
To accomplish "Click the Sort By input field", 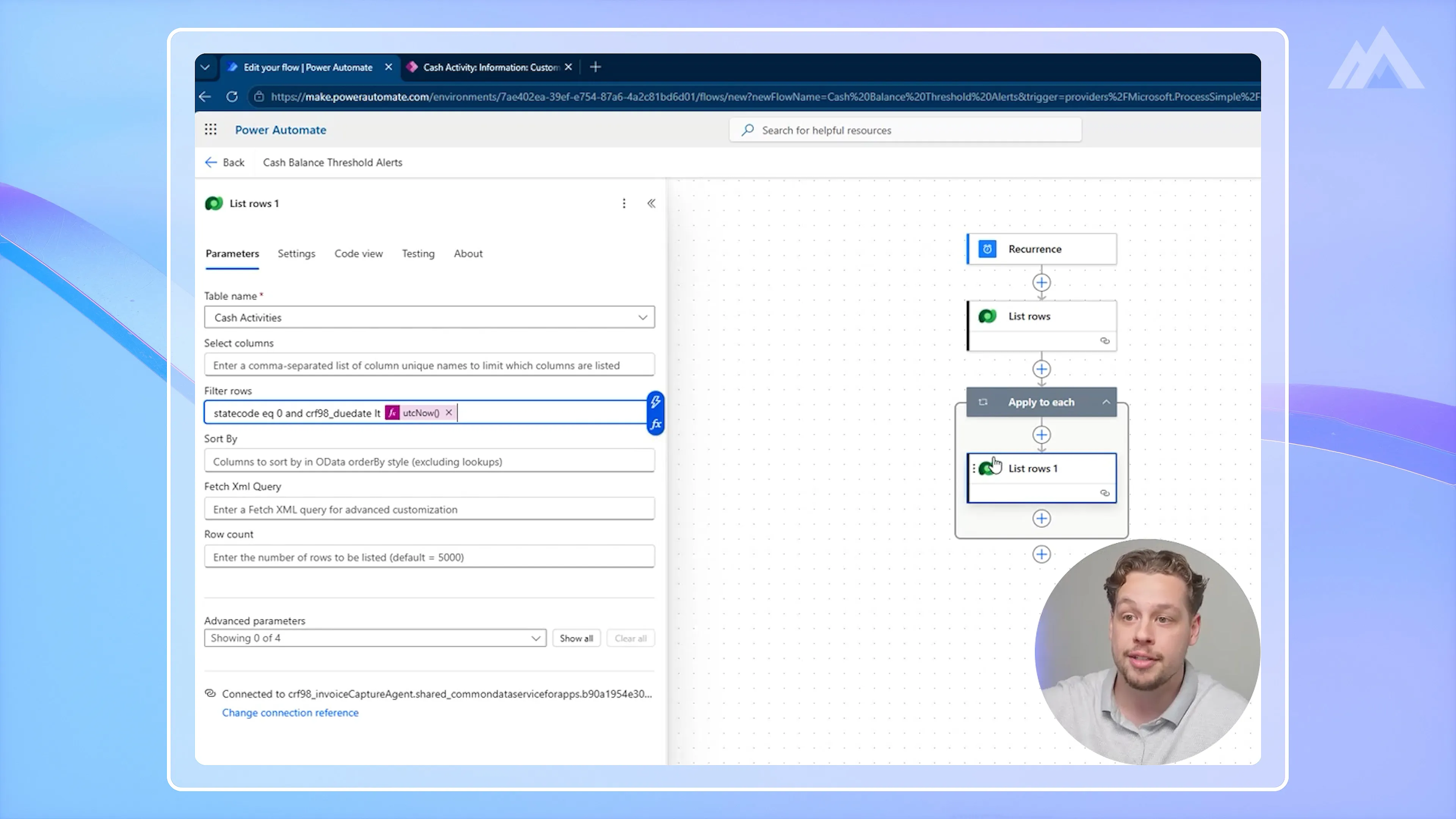I will 430,461.
